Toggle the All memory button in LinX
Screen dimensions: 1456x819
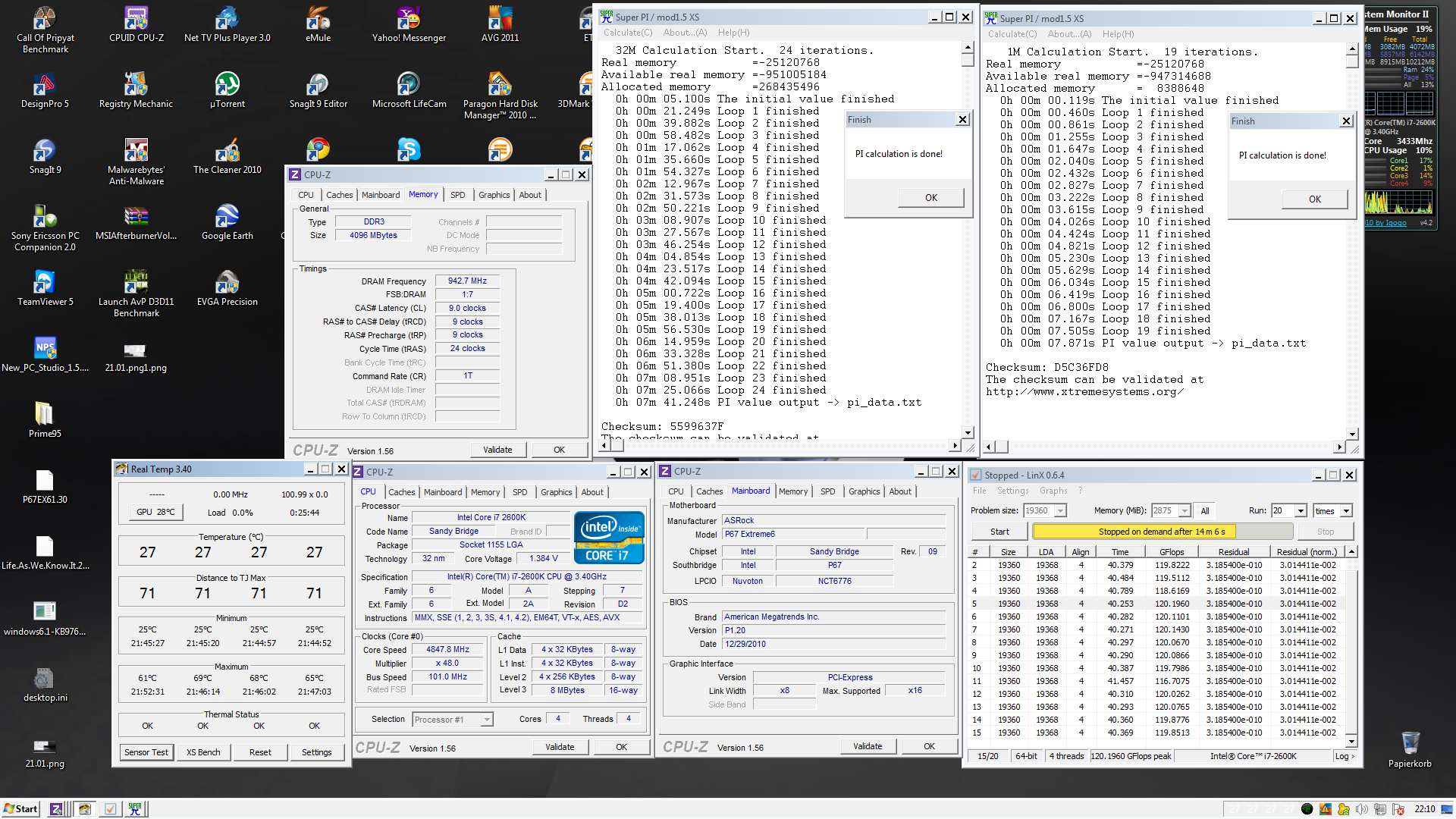pyautogui.click(x=1205, y=511)
